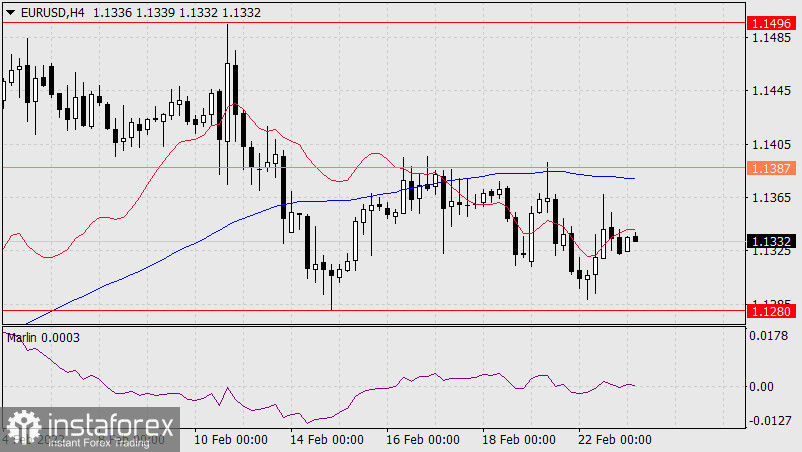Select the red 1.1496 price level label
Image resolution: width=802 pixels, height=452 pixels.
click(x=772, y=23)
